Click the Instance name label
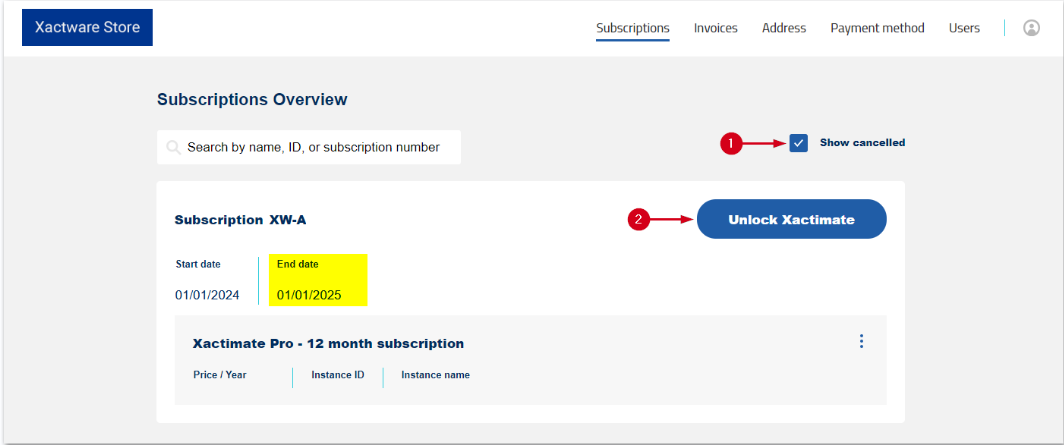The height and width of the screenshot is (445, 1064). (x=435, y=375)
